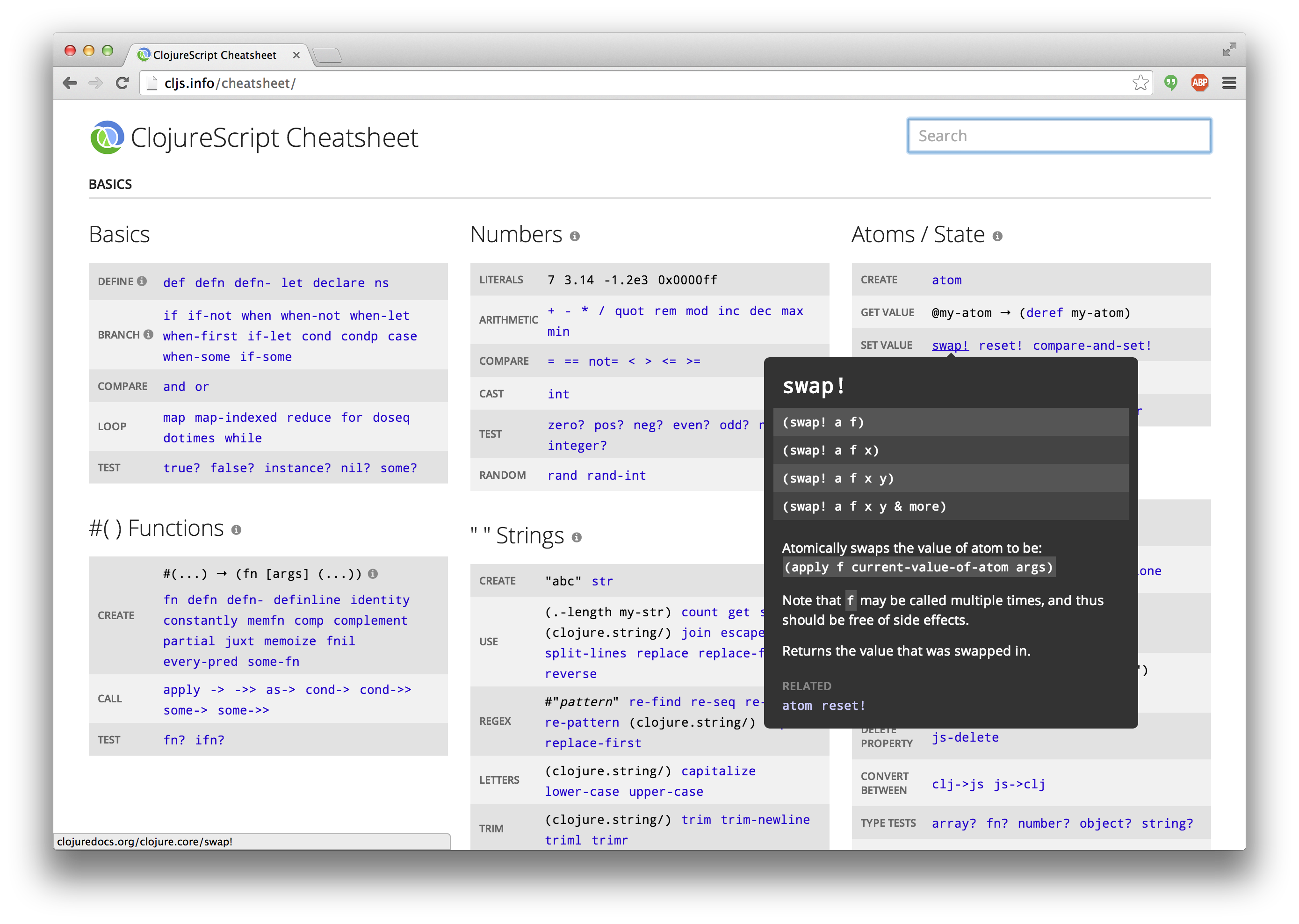Click info icon next to BRANCH label

click(x=149, y=334)
